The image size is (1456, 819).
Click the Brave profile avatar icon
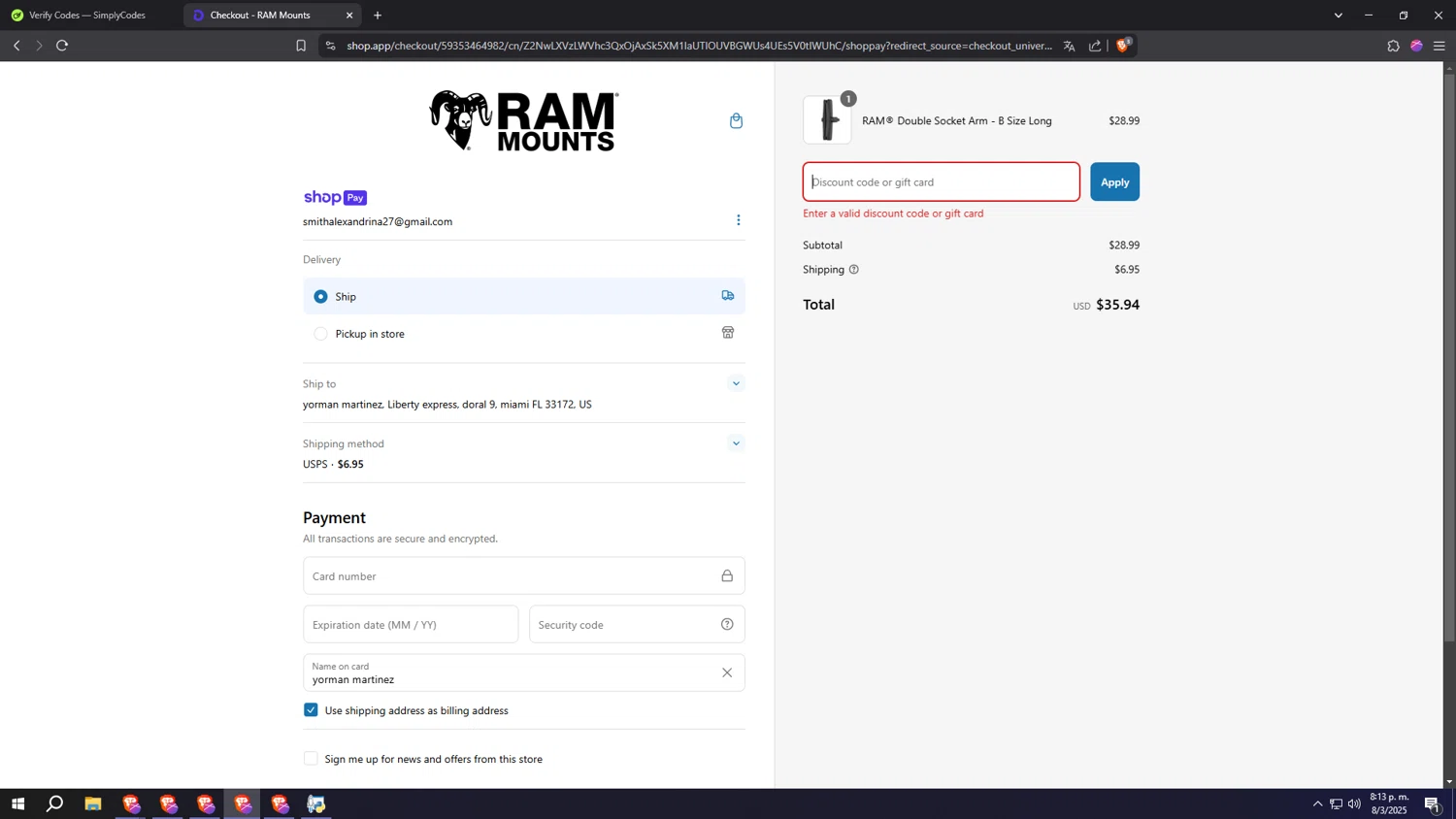pyautogui.click(x=1416, y=46)
